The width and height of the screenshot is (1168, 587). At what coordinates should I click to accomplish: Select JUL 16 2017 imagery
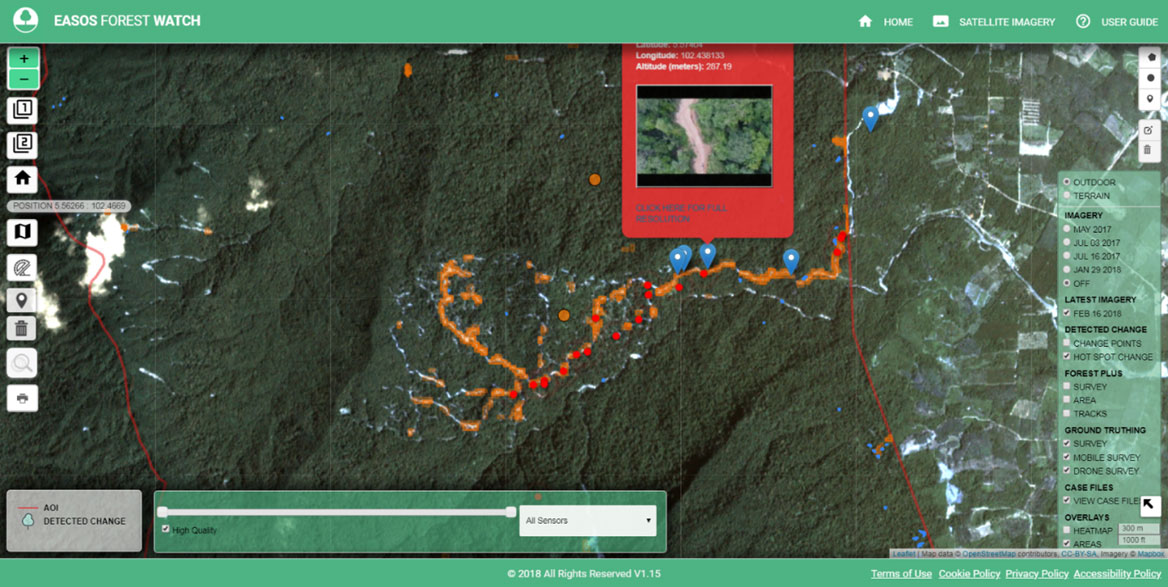(x=1067, y=256)
